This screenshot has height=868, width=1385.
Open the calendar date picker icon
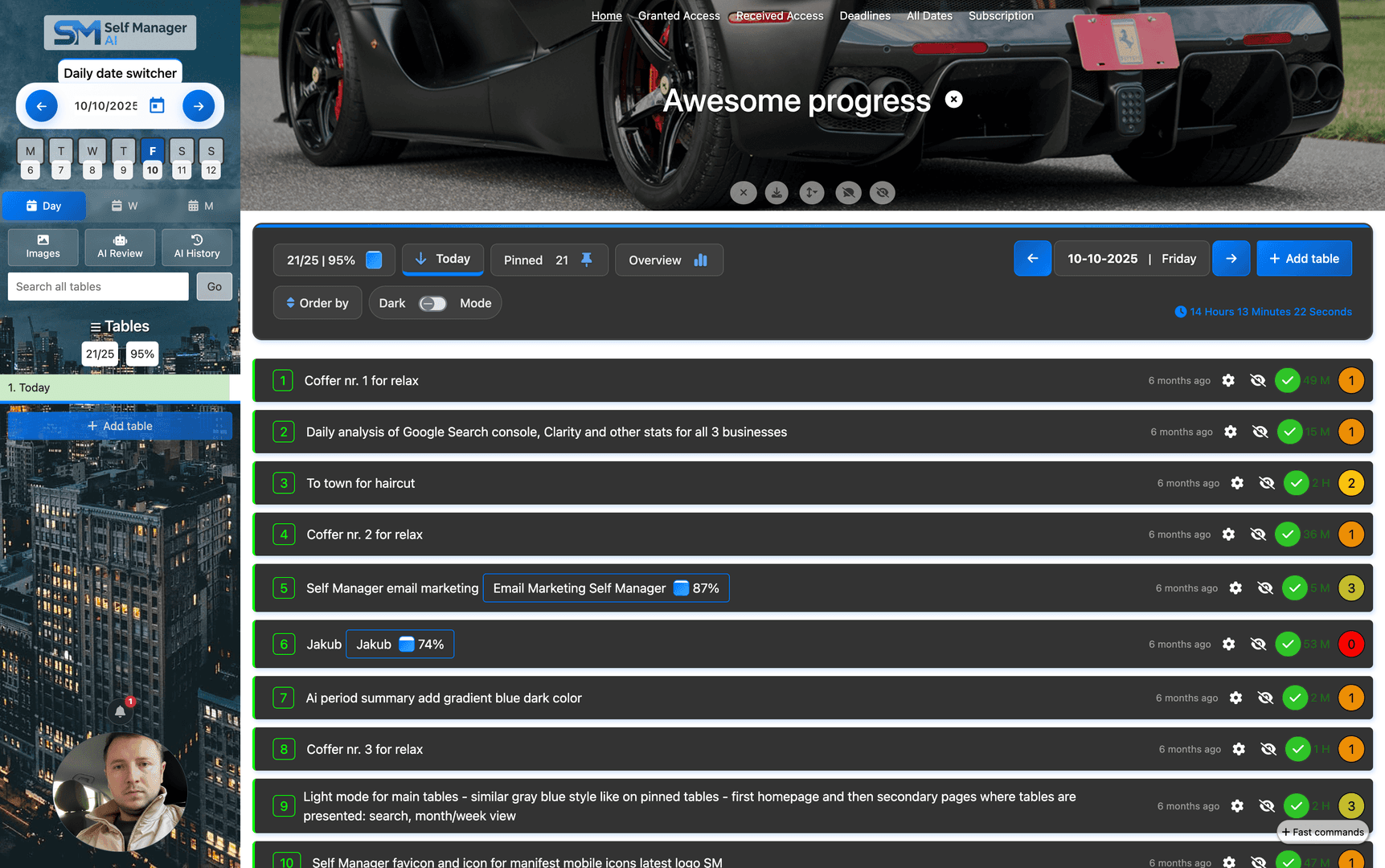[x=157, y=105]
